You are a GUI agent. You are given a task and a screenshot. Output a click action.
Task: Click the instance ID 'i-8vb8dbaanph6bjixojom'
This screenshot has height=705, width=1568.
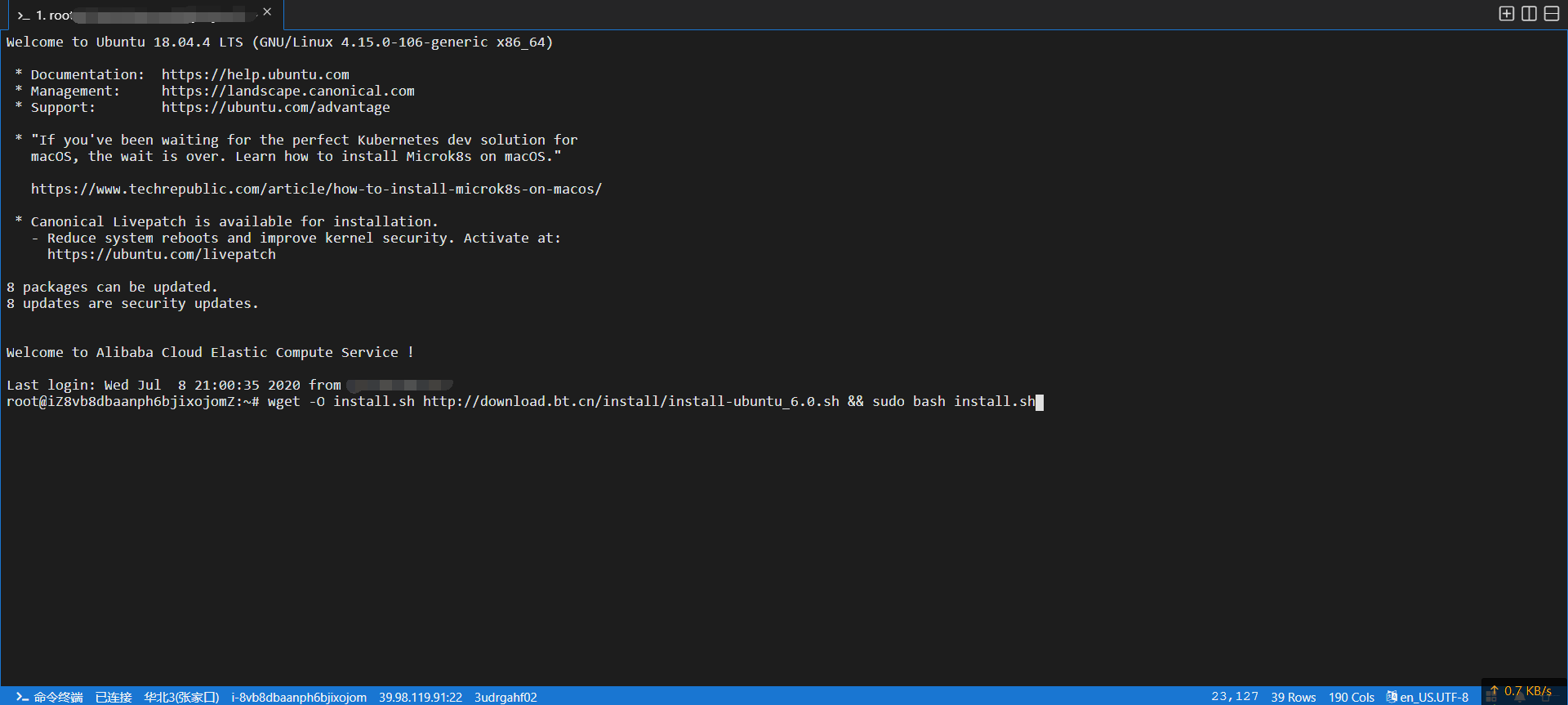[x=299, y=697]
